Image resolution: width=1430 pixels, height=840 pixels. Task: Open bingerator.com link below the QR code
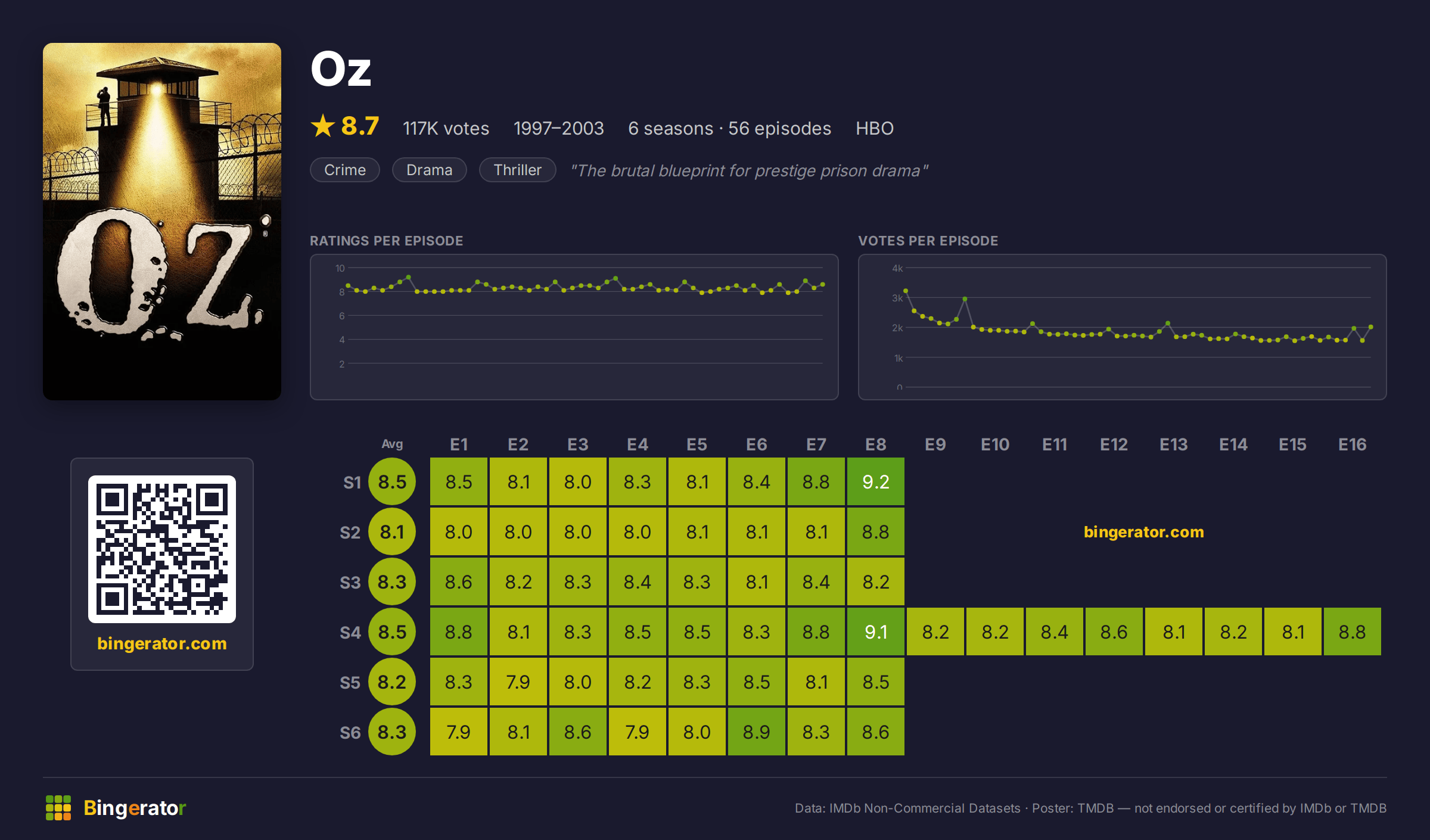click(x=162, y=643)
